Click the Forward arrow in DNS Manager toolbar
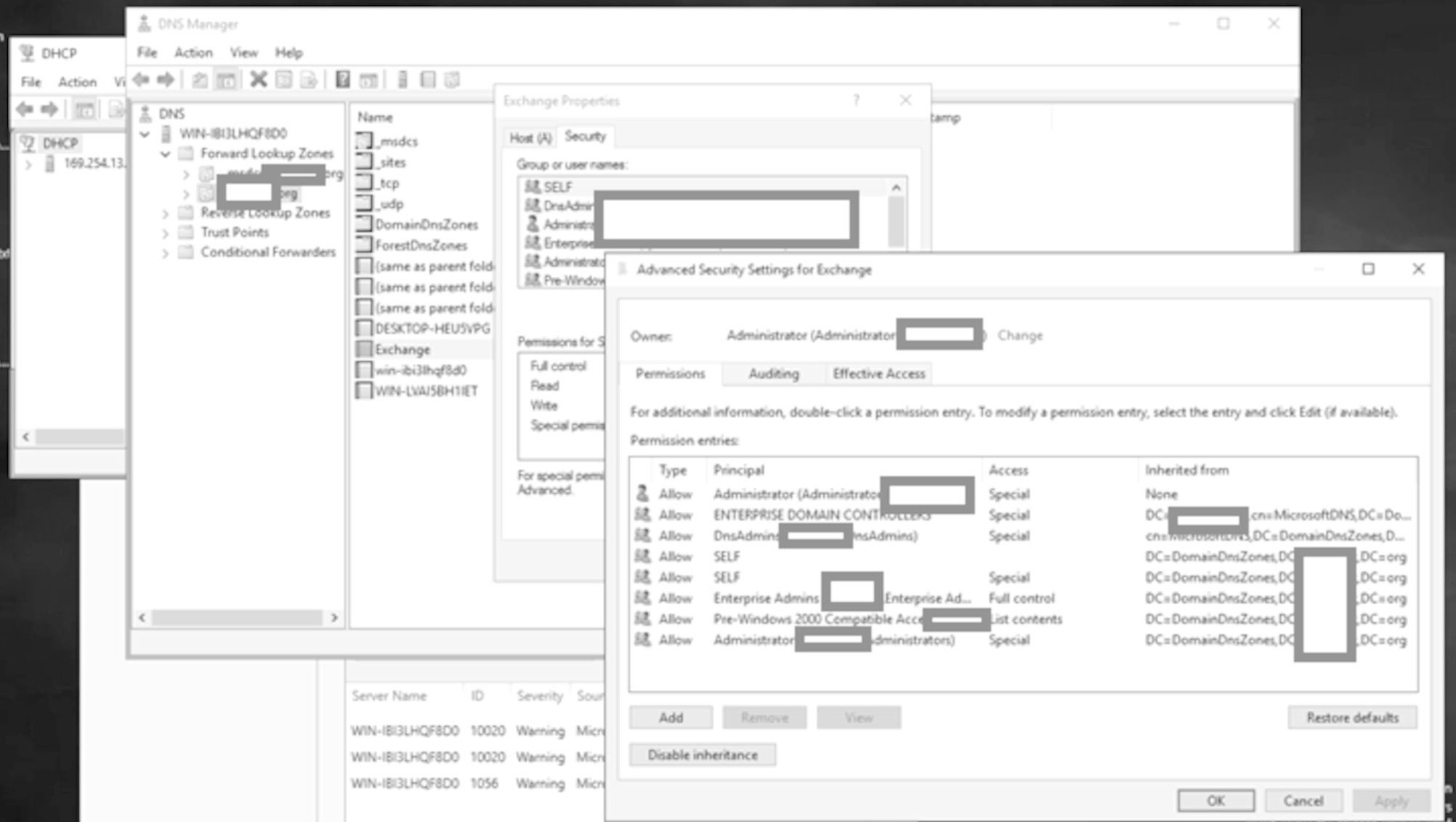Viewport: 1456px width, 822px height. pyautogui.click(x=166, y=80)
